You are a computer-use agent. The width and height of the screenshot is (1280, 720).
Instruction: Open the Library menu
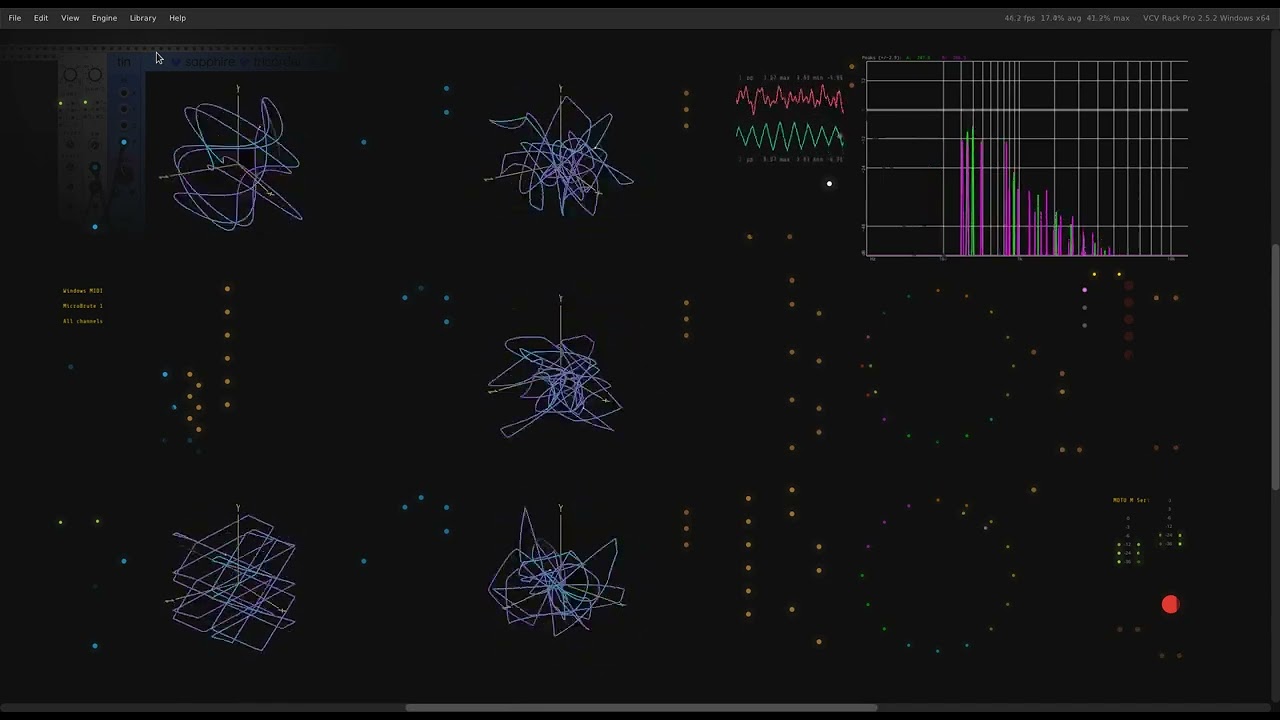(143, 18)
